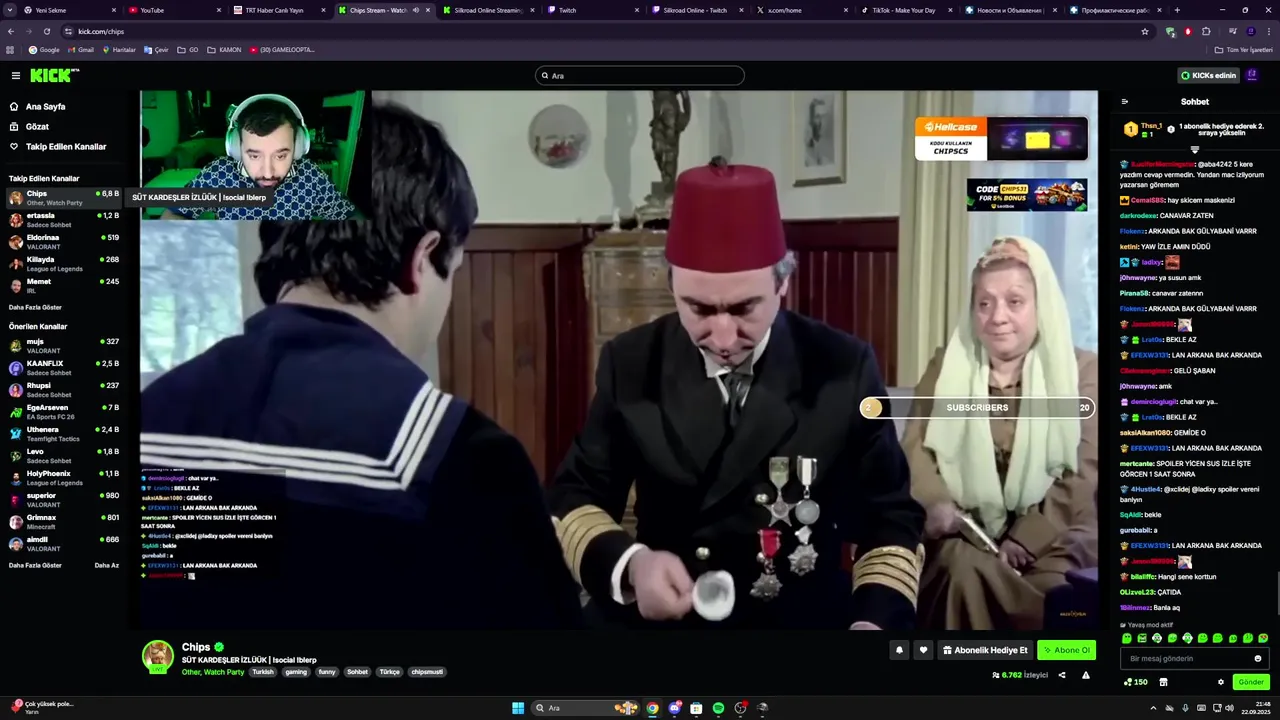Send the chat message with Gönder
This screenshot has height=720, width=1280.
(x=1251, y=682)
